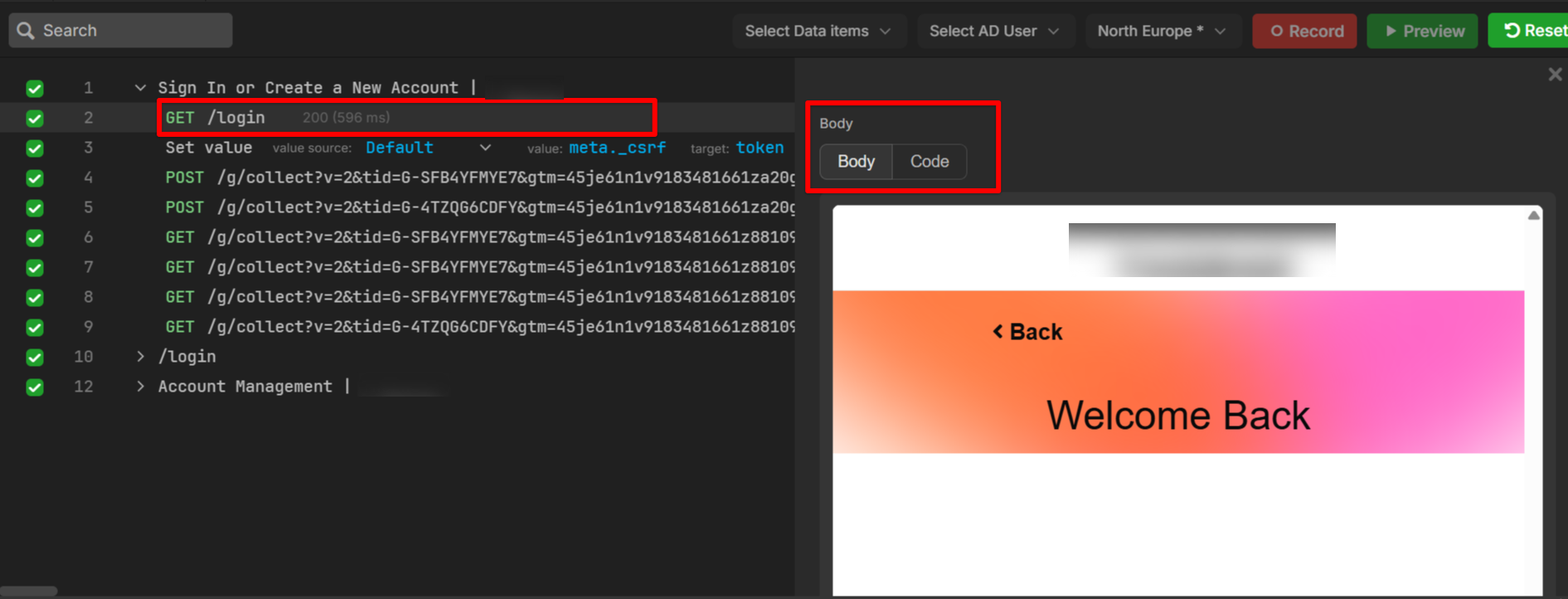Expand the /login group at step 10
1568x599 pixels.
[x=140, y=357]
